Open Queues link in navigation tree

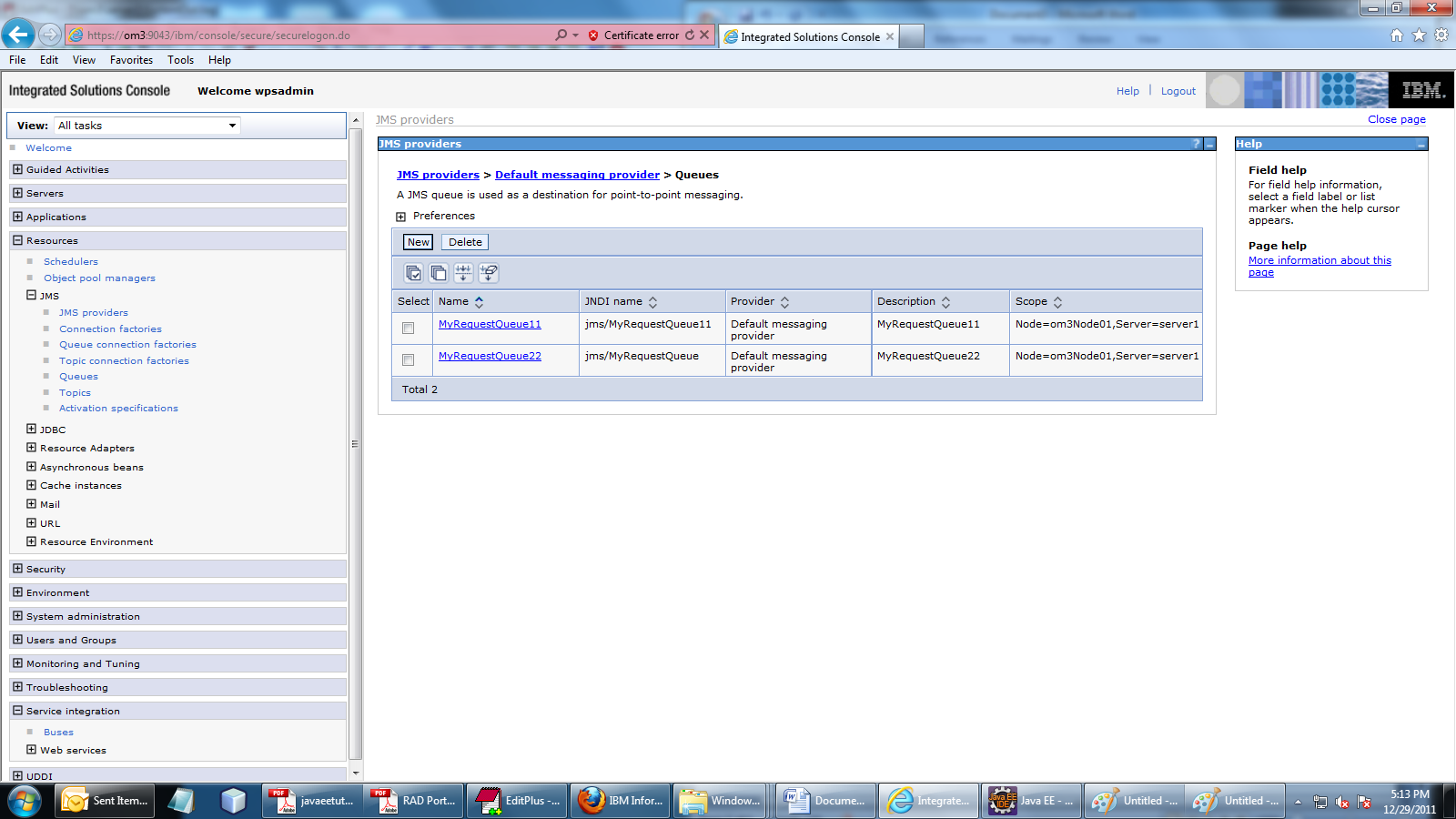click(x=78, y=377)
